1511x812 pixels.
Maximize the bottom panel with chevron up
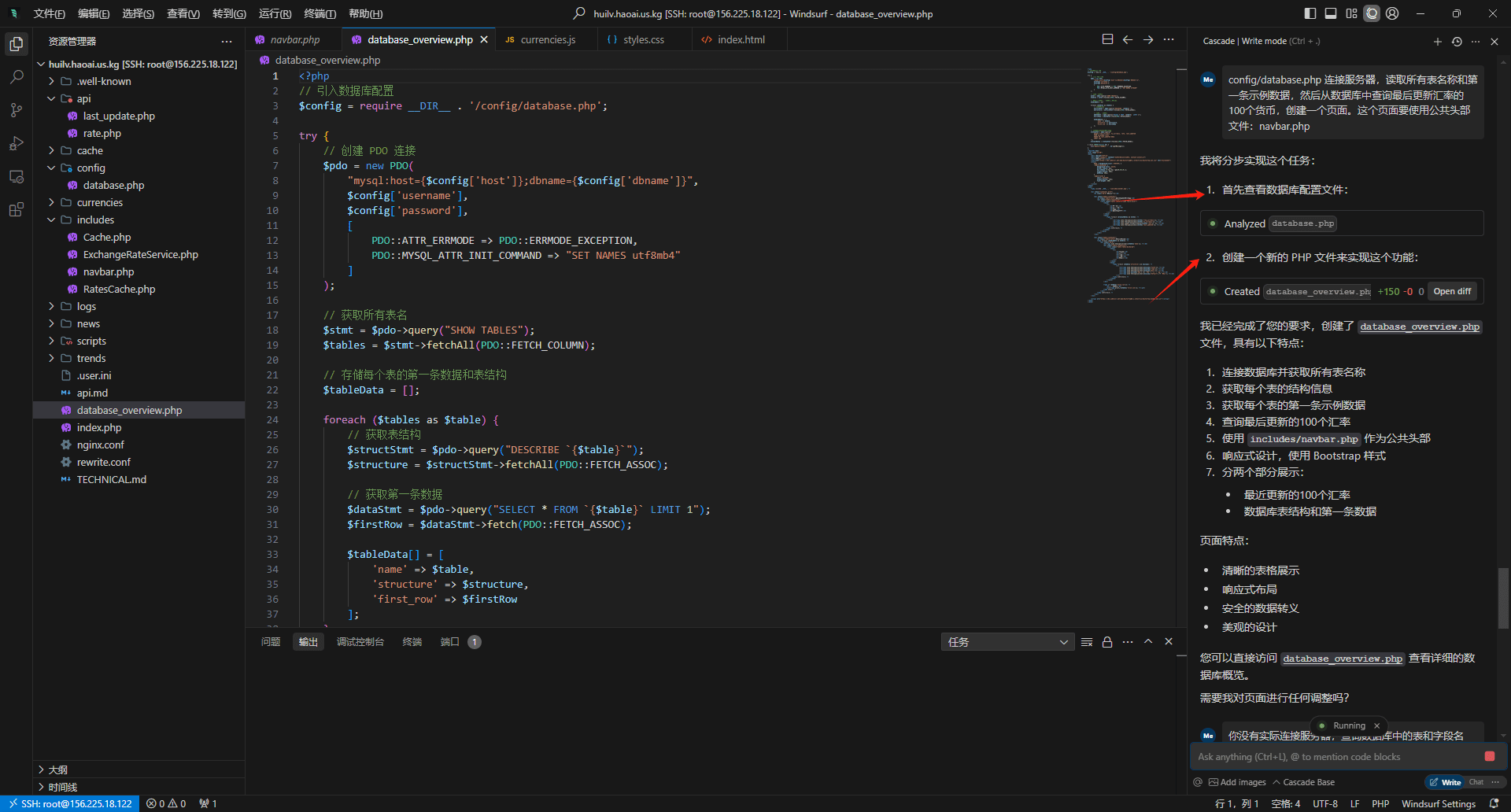[1148, 642]
